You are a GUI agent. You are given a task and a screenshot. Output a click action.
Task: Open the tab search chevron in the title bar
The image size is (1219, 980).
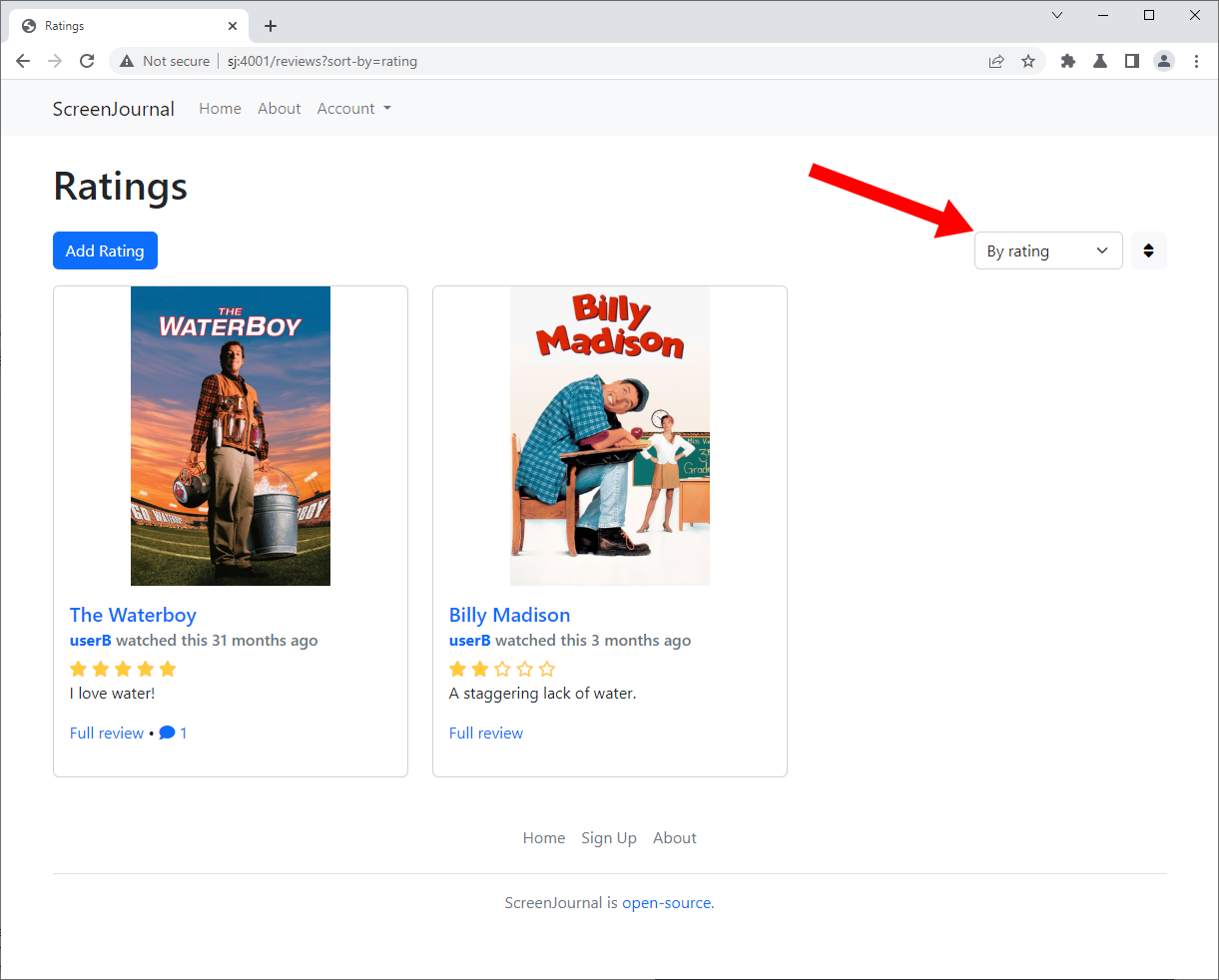pos(1057,15)
